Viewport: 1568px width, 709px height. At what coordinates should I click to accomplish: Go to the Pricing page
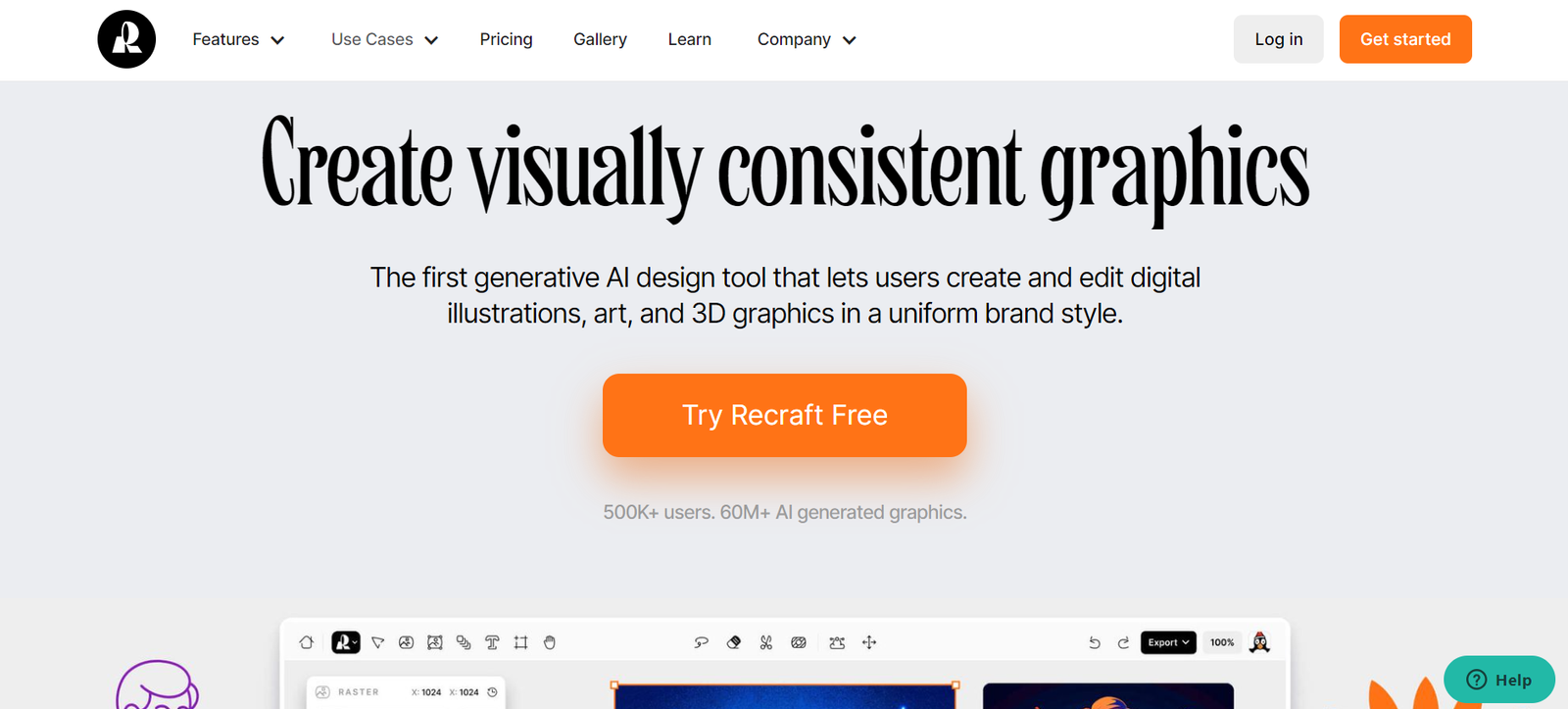(506, 39)
